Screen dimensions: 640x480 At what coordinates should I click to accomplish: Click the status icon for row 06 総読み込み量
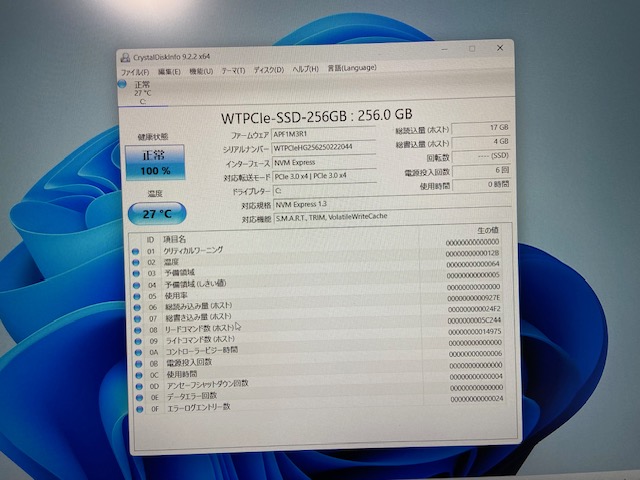point(137,308)
